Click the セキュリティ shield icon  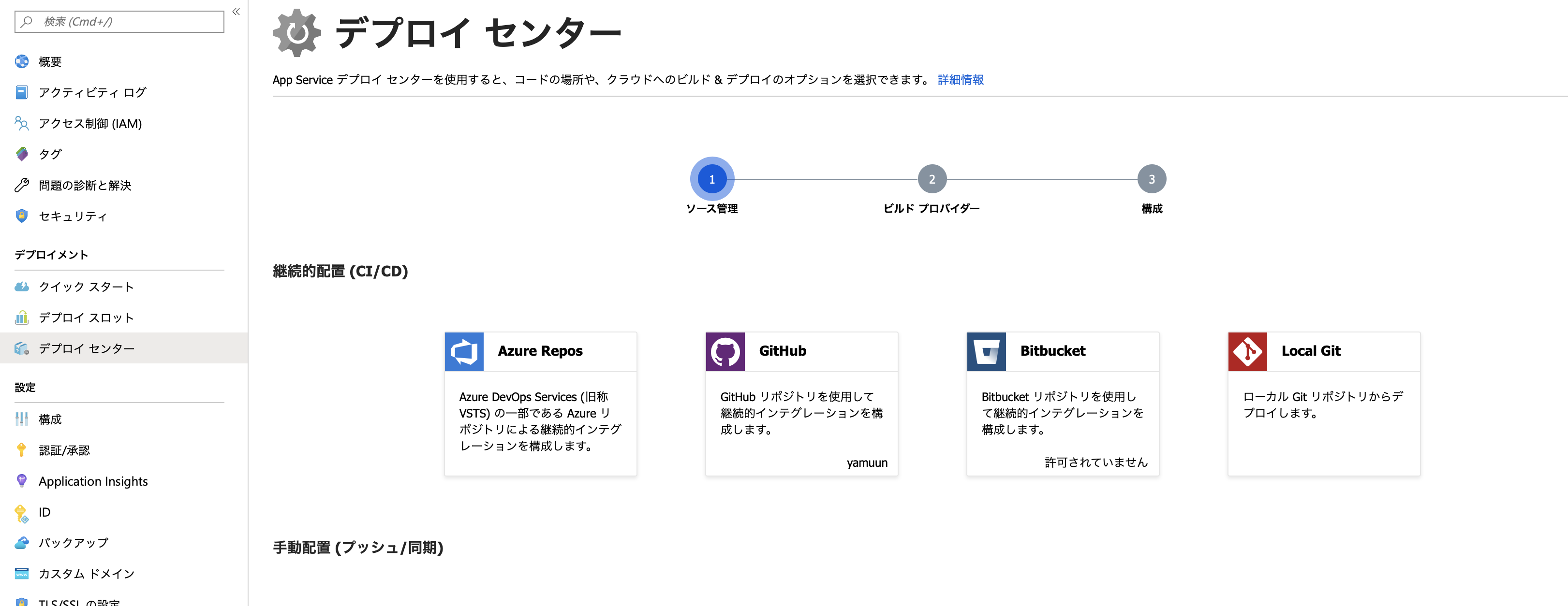(x=22, y=216)
